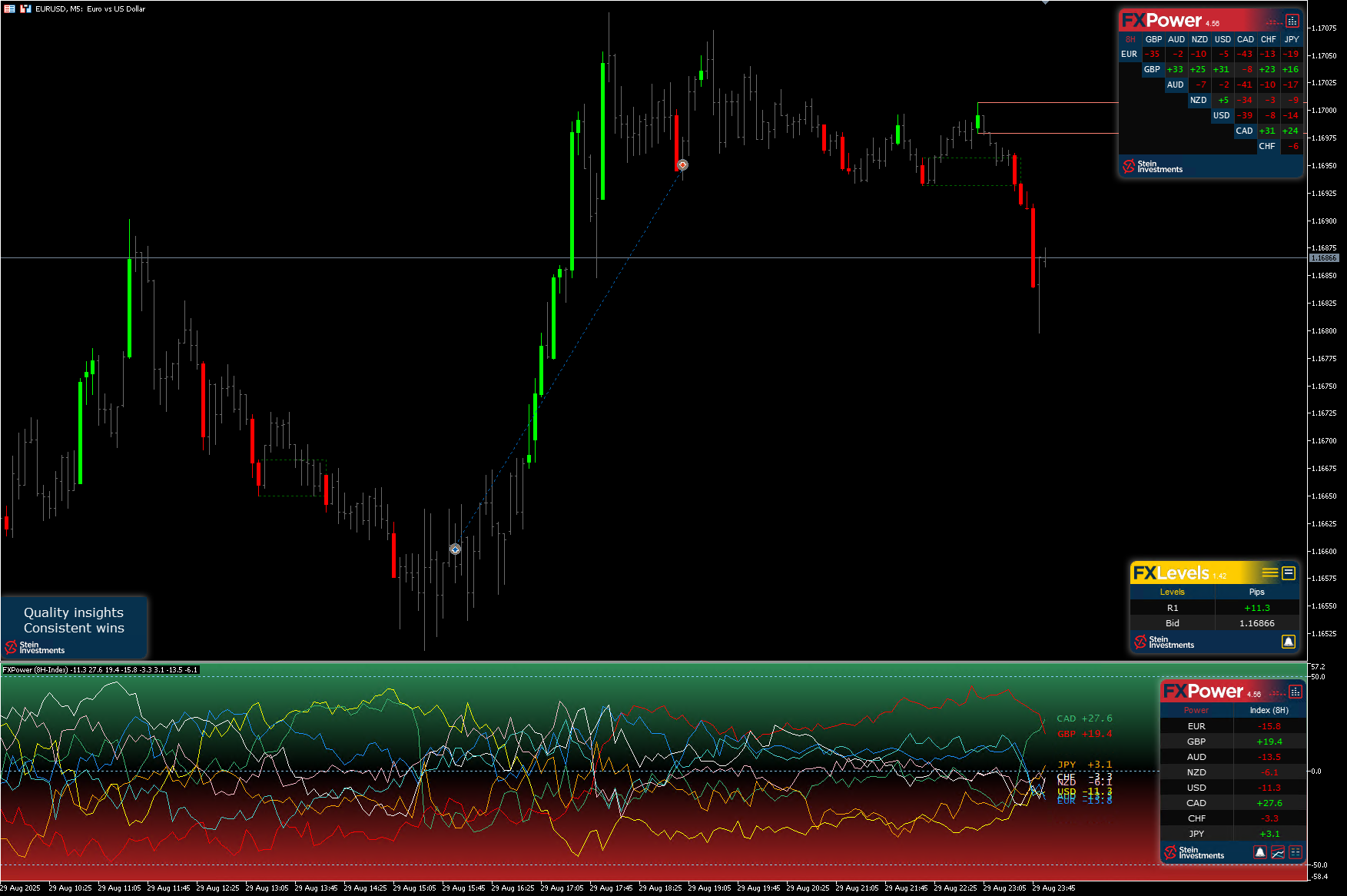Click the "JPY +3.1" line label on the indicator chart
This screenshot has width=1347, height=896.
pyautogui.click(x=1084, y=765)
